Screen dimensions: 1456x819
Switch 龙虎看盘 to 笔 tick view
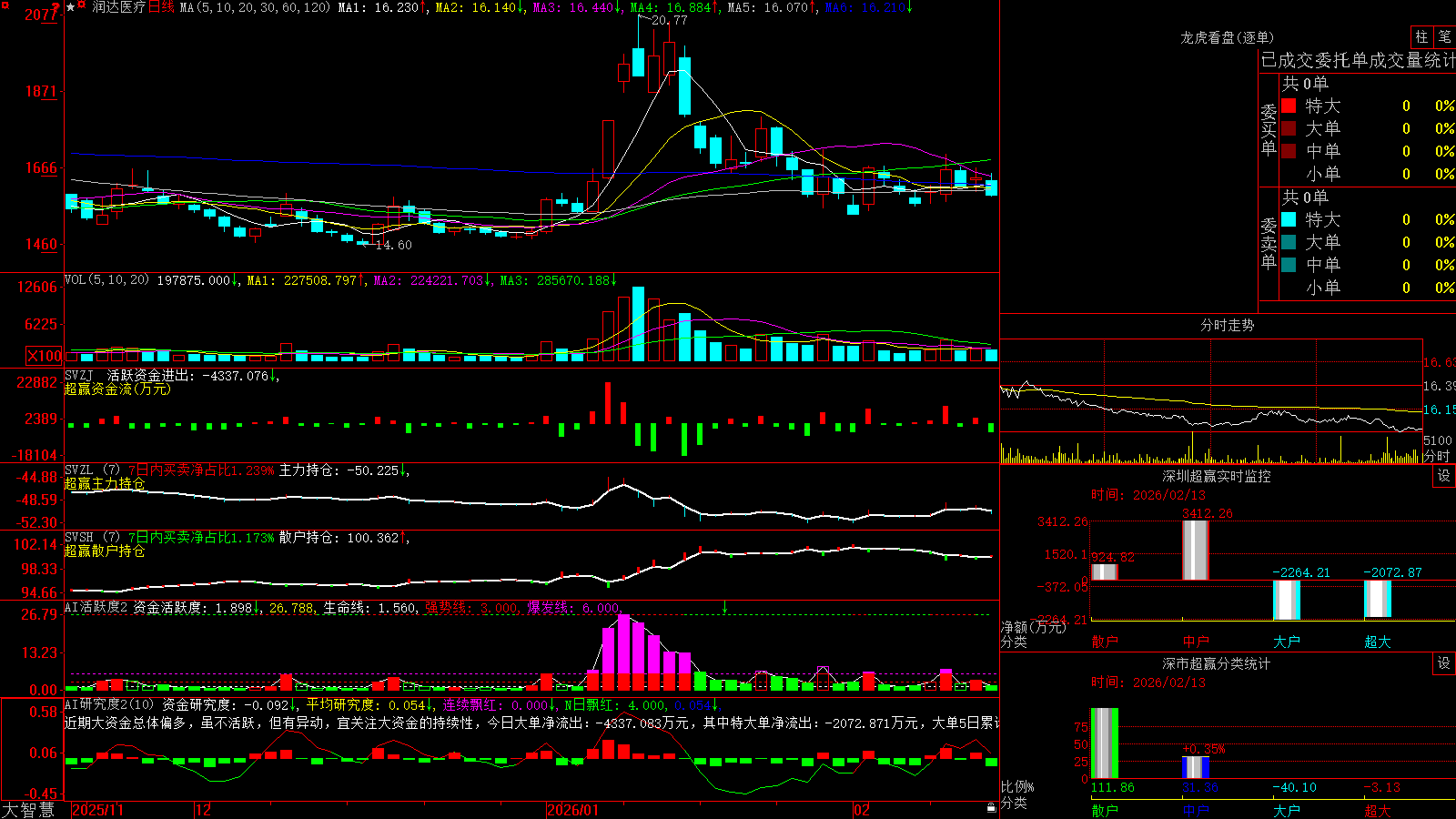(x=1444, y=36)
